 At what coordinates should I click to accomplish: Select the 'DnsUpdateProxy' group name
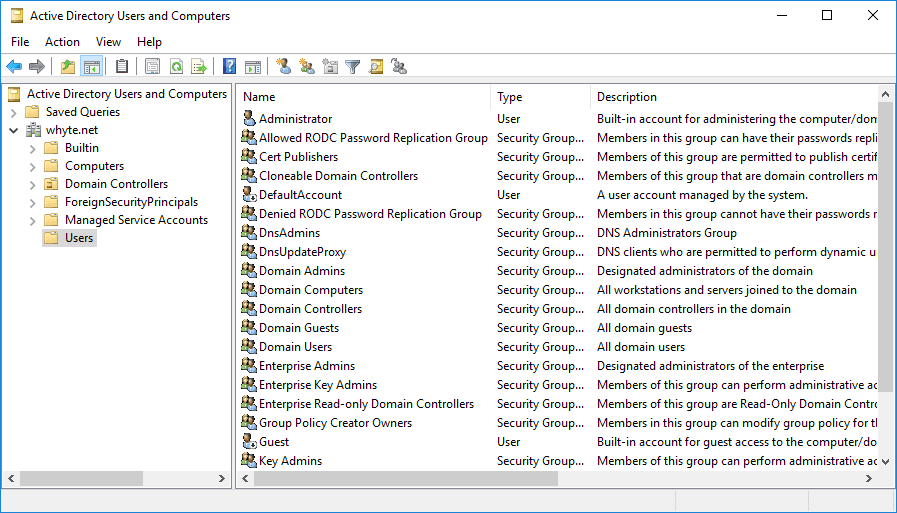click(x=302, y=252)
